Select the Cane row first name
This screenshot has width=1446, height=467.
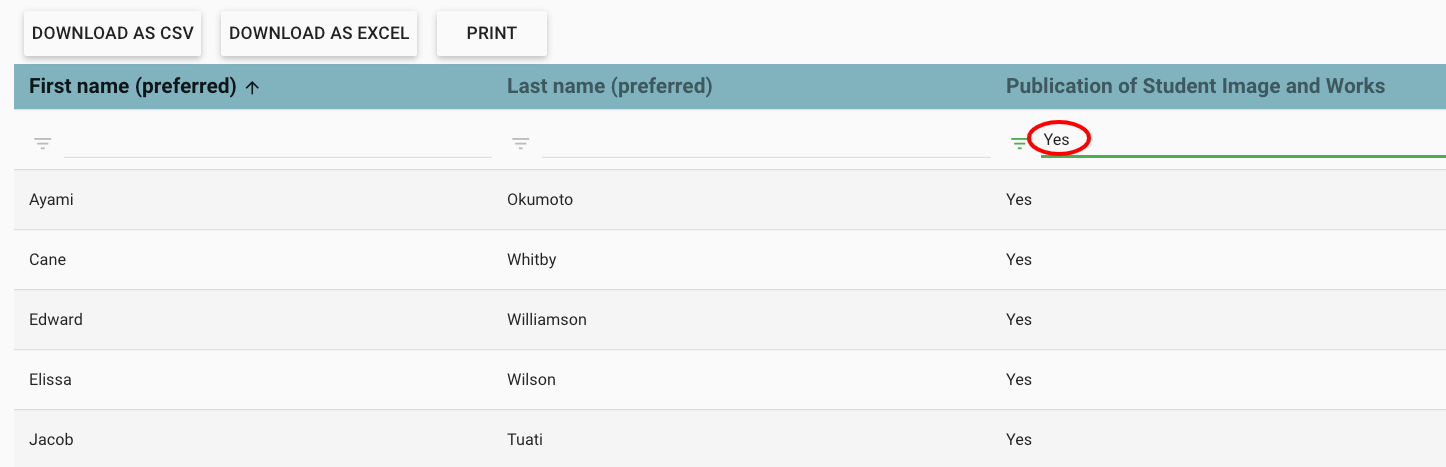click(48, 260)
